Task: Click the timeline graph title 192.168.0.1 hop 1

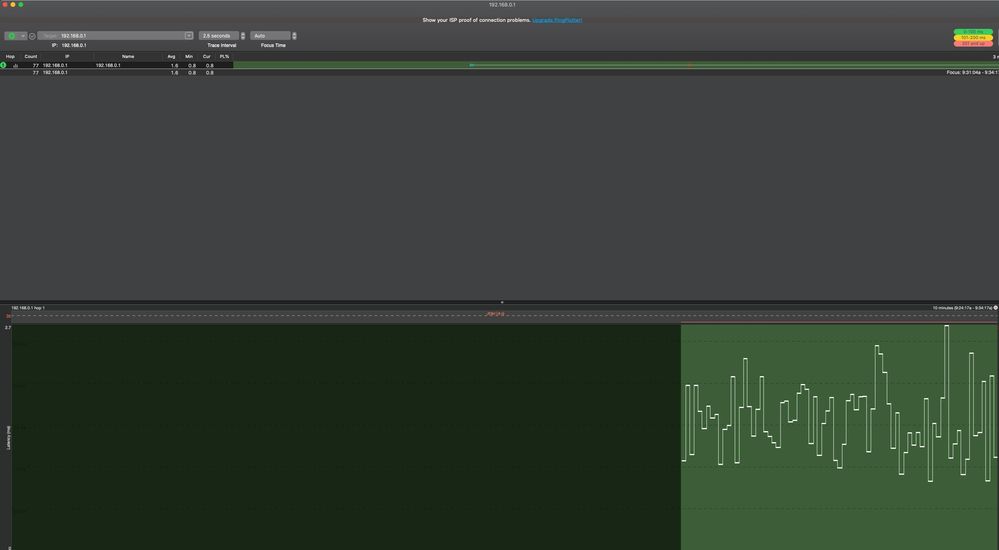Action: 28,308
